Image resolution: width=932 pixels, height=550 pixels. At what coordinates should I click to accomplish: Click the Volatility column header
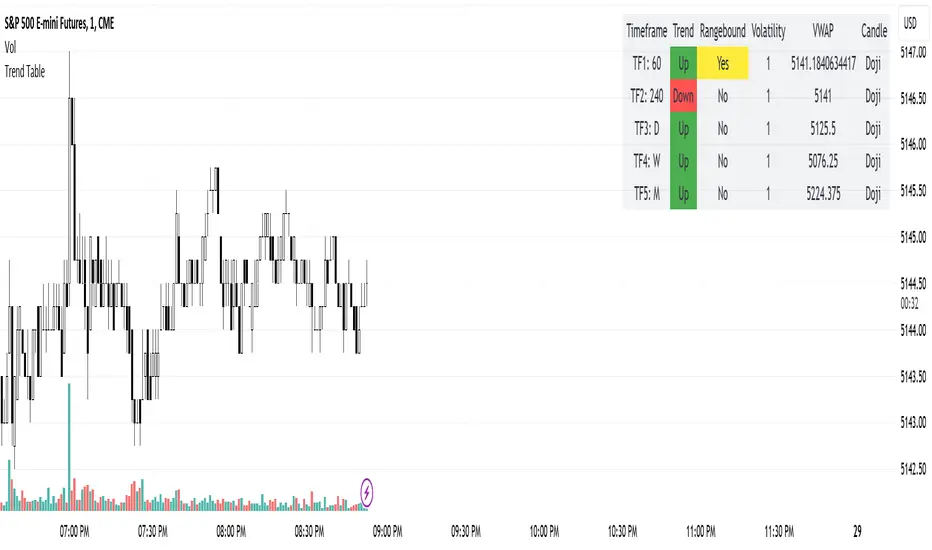tap(768, 31)
